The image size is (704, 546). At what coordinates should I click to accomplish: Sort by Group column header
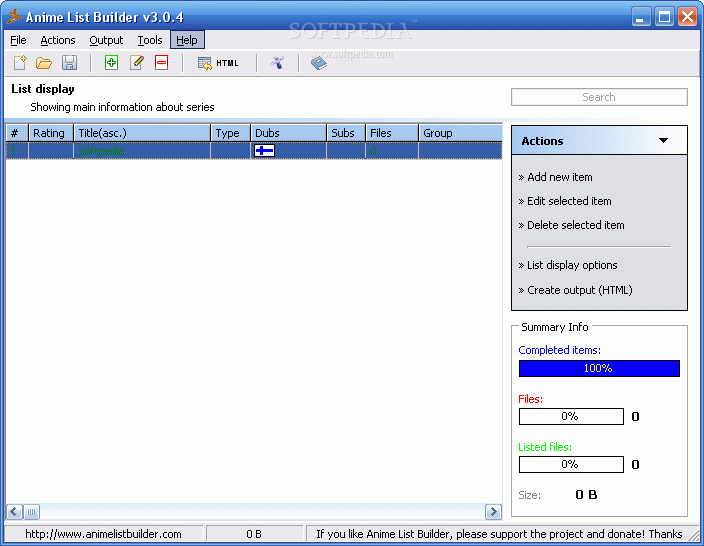(x=461, y=133)
